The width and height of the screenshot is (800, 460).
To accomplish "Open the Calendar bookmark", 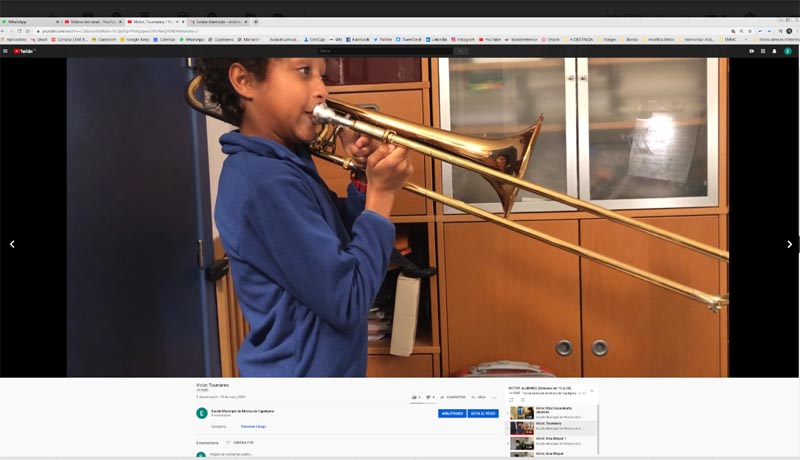I will 164,39.
